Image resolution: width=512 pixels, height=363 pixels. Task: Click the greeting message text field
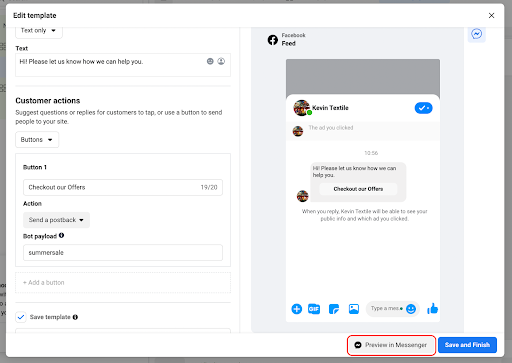(123, 65)
